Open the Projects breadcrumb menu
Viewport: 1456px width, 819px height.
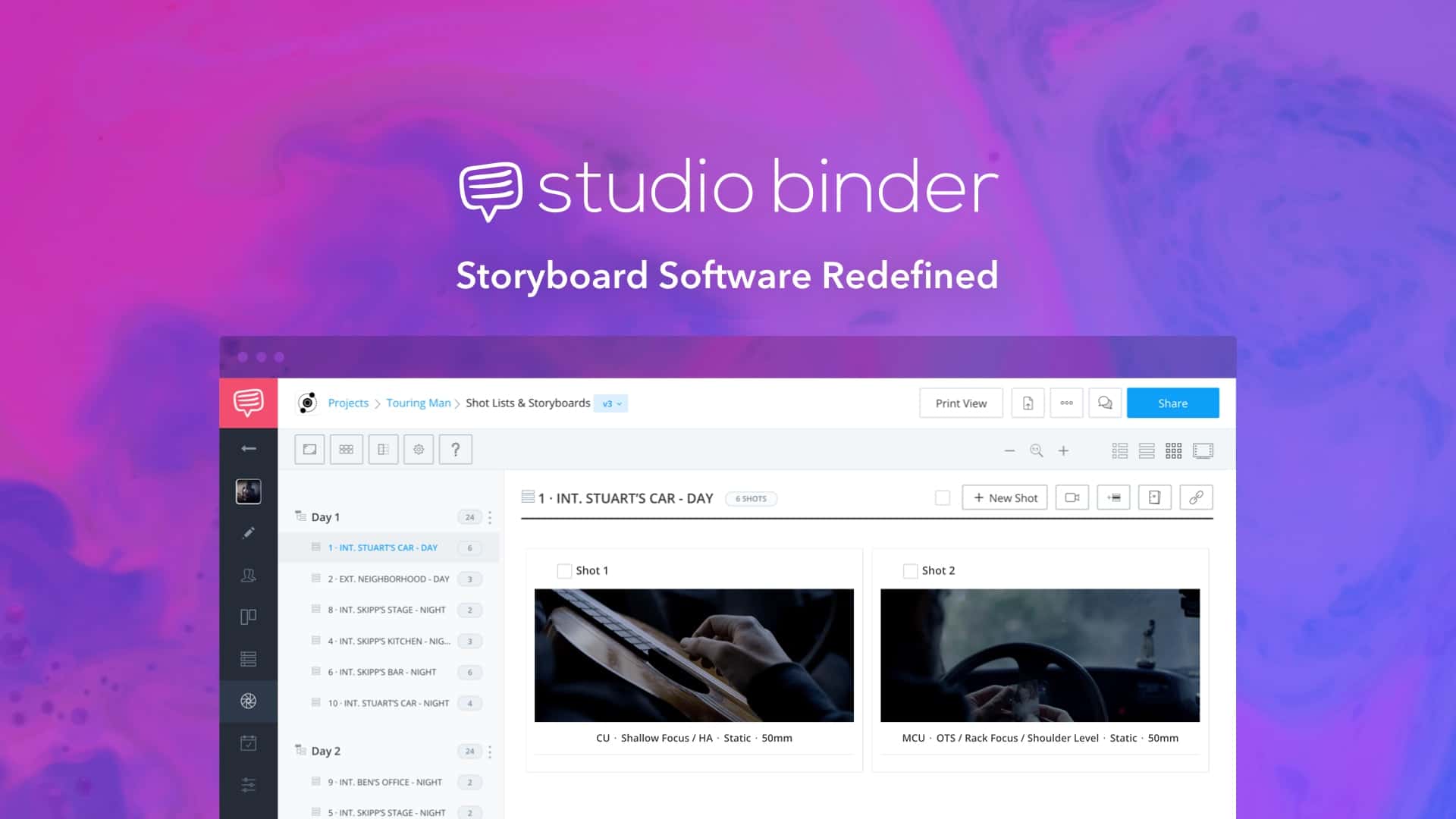[348, 402]
